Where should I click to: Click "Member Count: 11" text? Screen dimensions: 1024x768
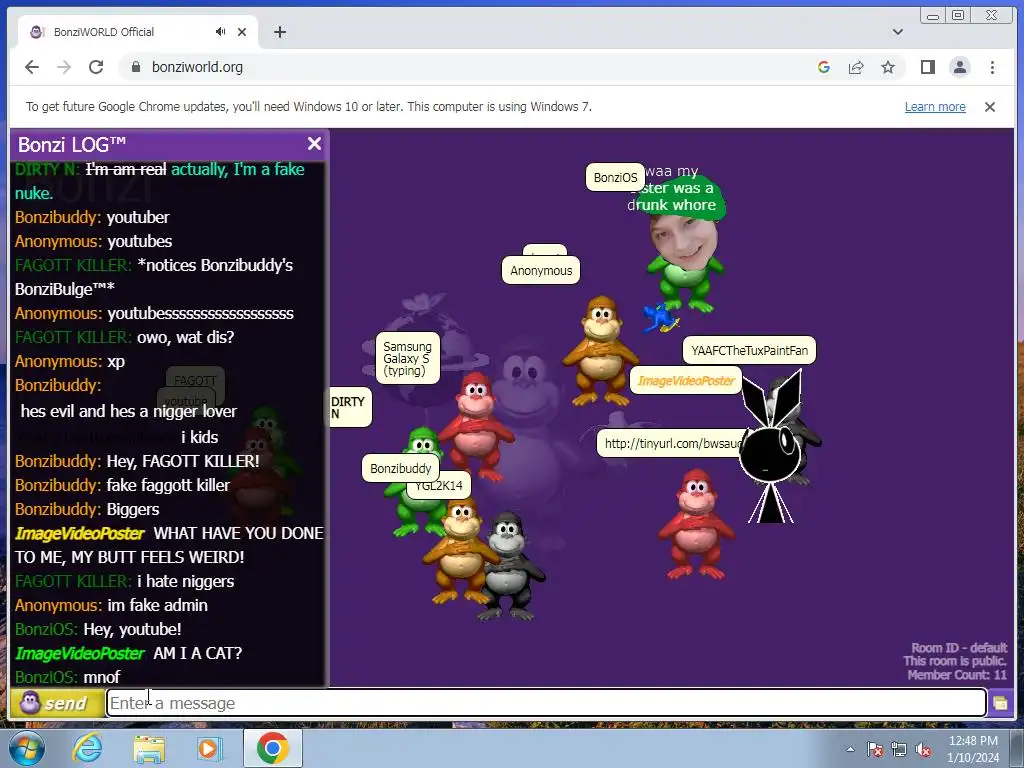957,675
